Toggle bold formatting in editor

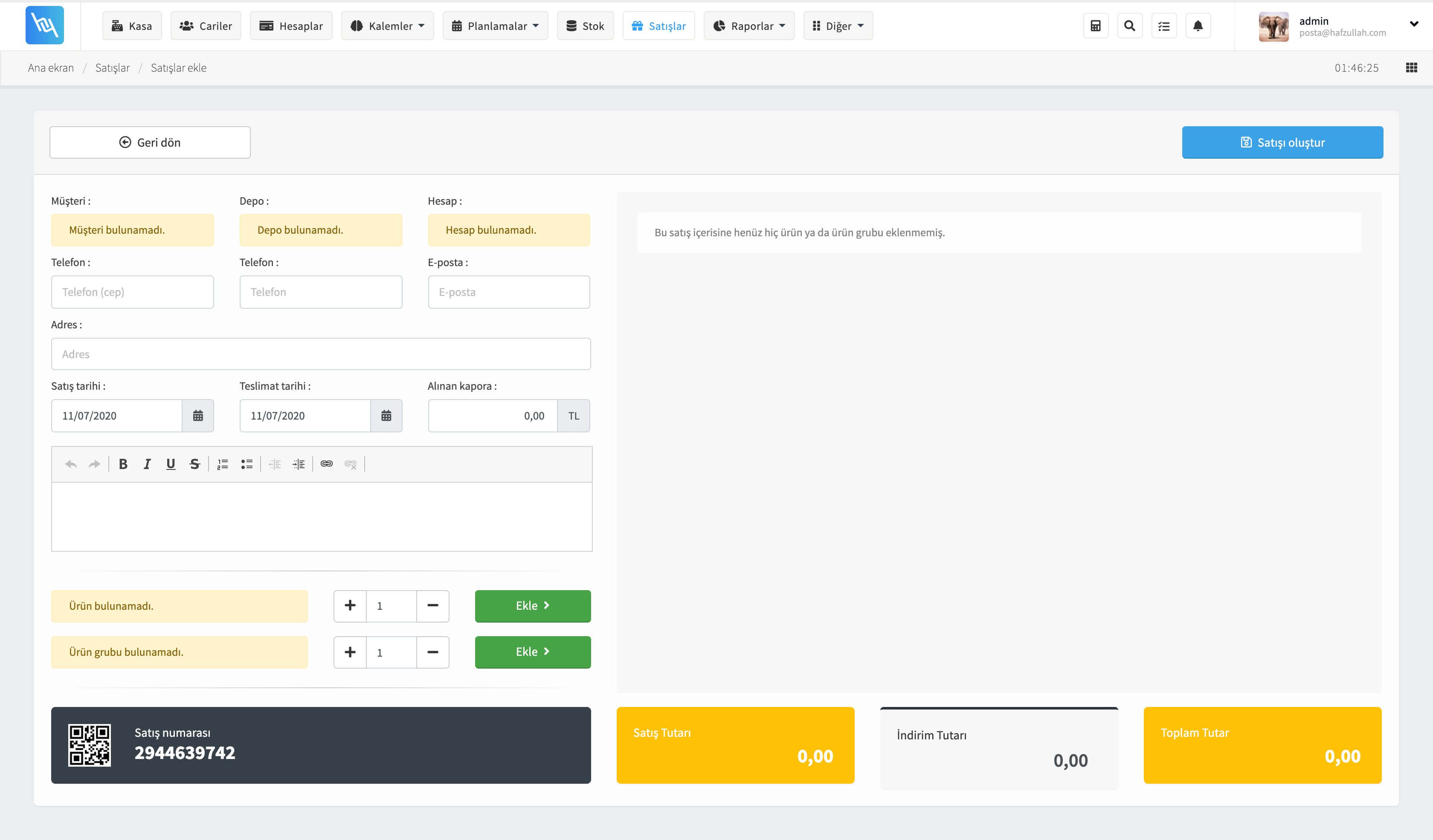point(123,464)
